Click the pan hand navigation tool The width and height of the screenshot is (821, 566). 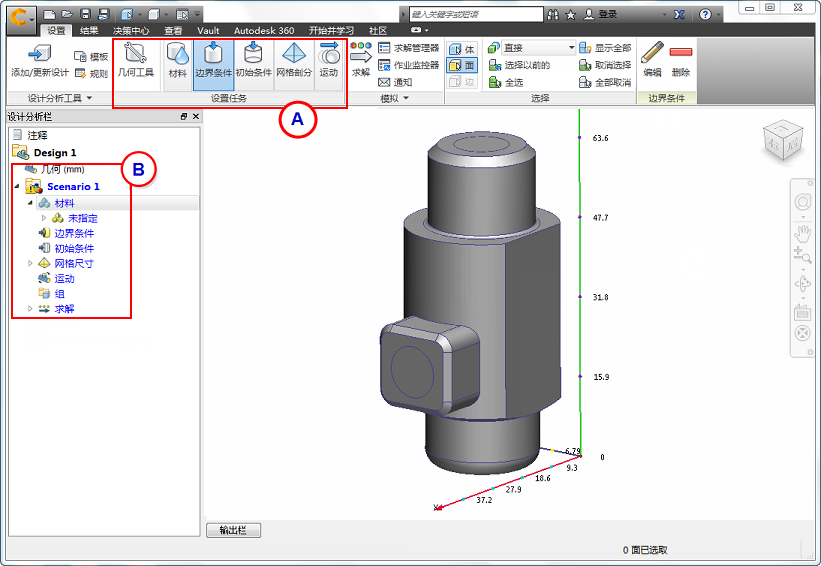(802, 234)
